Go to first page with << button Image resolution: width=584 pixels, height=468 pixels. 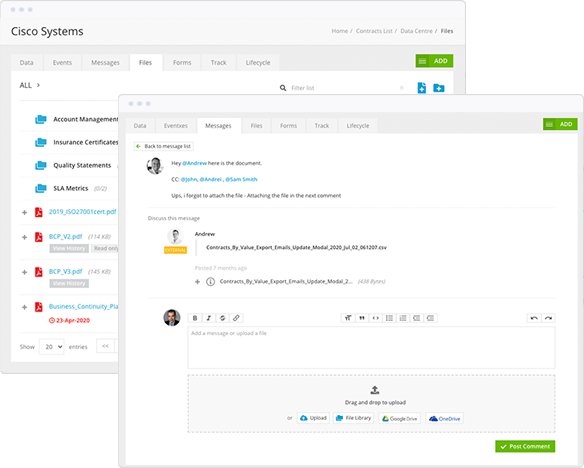[x=105, y=346]
